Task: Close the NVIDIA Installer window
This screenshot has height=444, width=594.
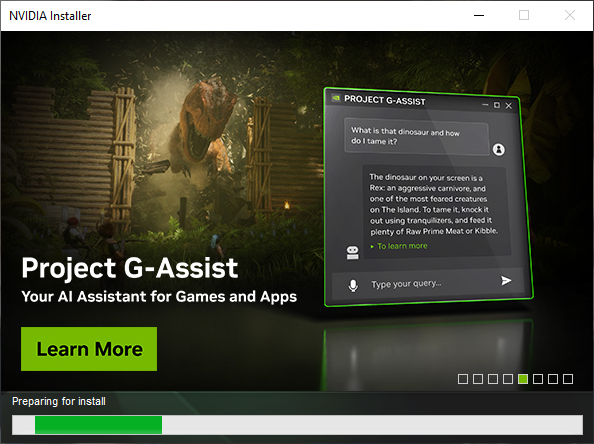Action: click(570, 16)
